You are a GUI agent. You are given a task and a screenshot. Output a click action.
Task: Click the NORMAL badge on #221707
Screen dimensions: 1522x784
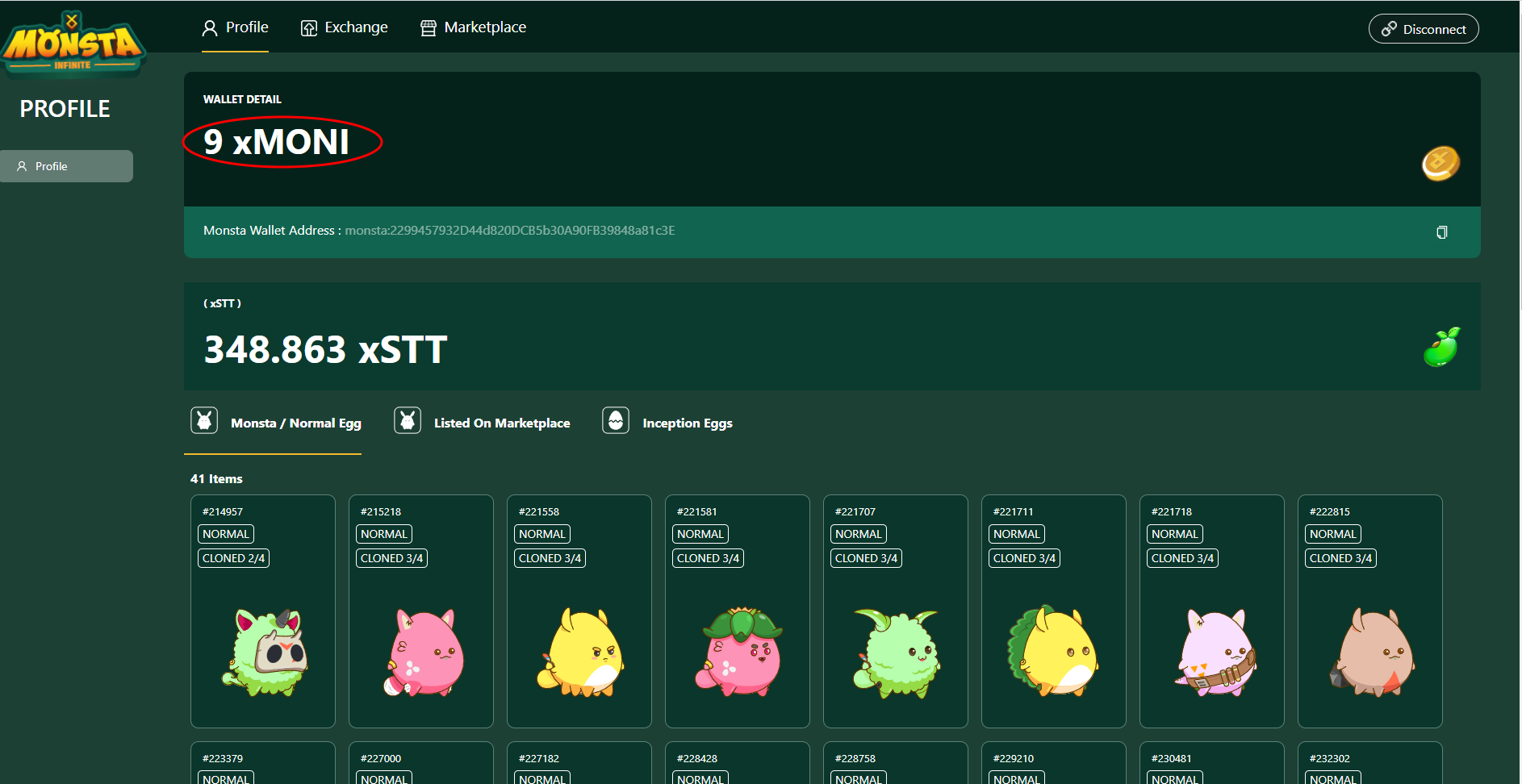pyautogui.click(x=859, y=534)
